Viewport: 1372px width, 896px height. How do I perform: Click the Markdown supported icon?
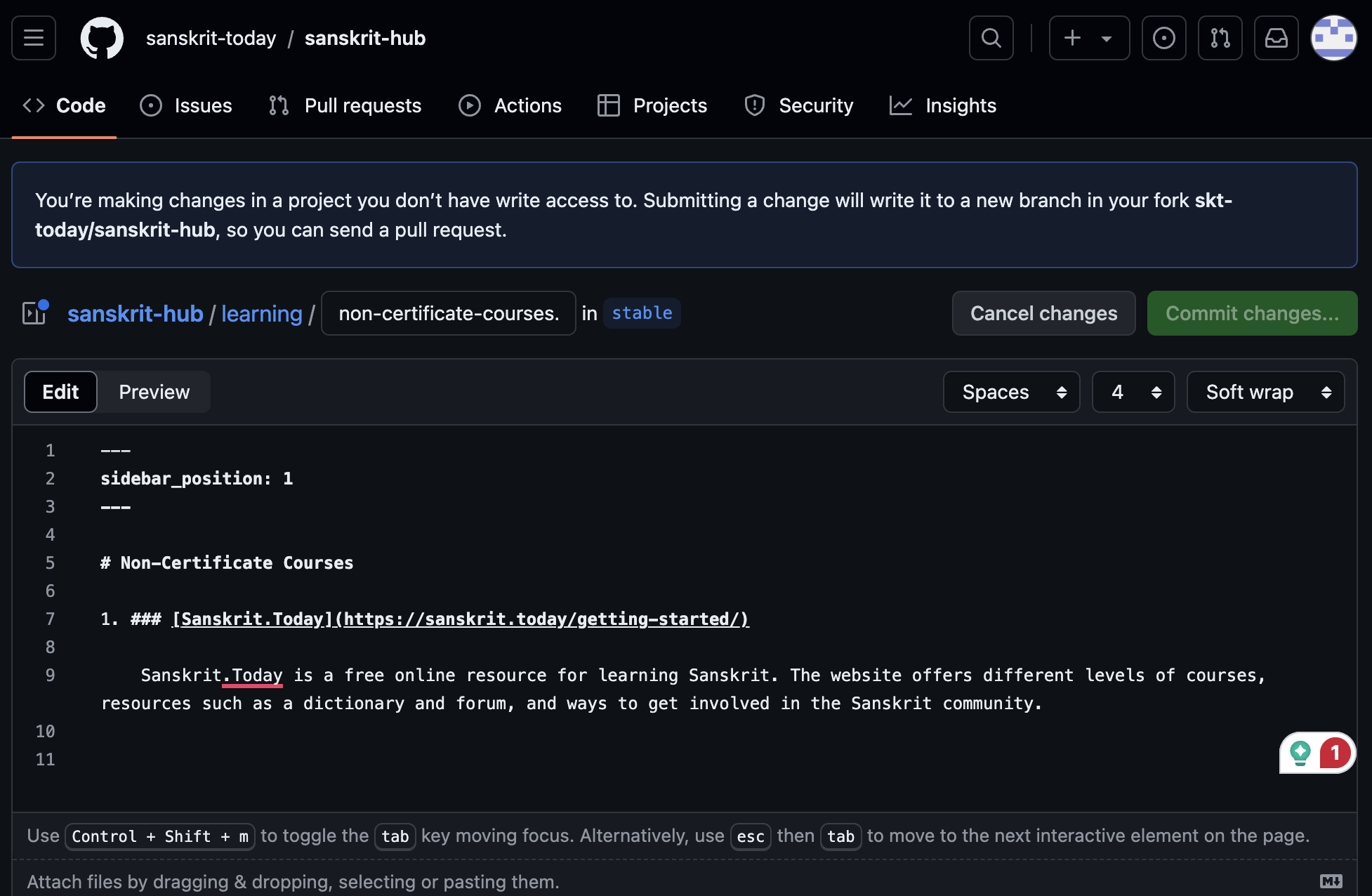[1331, 881]
